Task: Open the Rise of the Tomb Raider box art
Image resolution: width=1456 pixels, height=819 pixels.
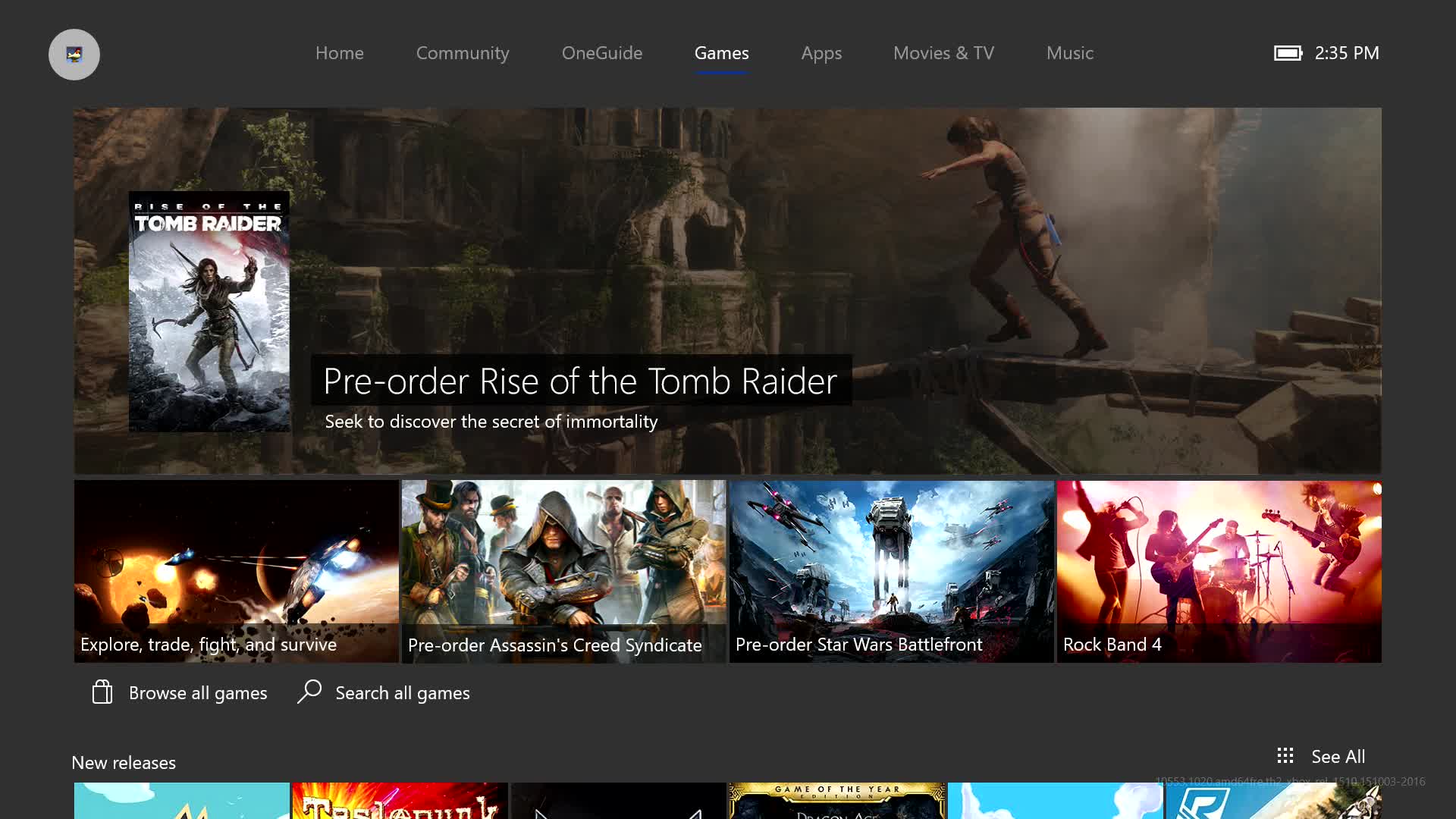Action: [209, 312]
